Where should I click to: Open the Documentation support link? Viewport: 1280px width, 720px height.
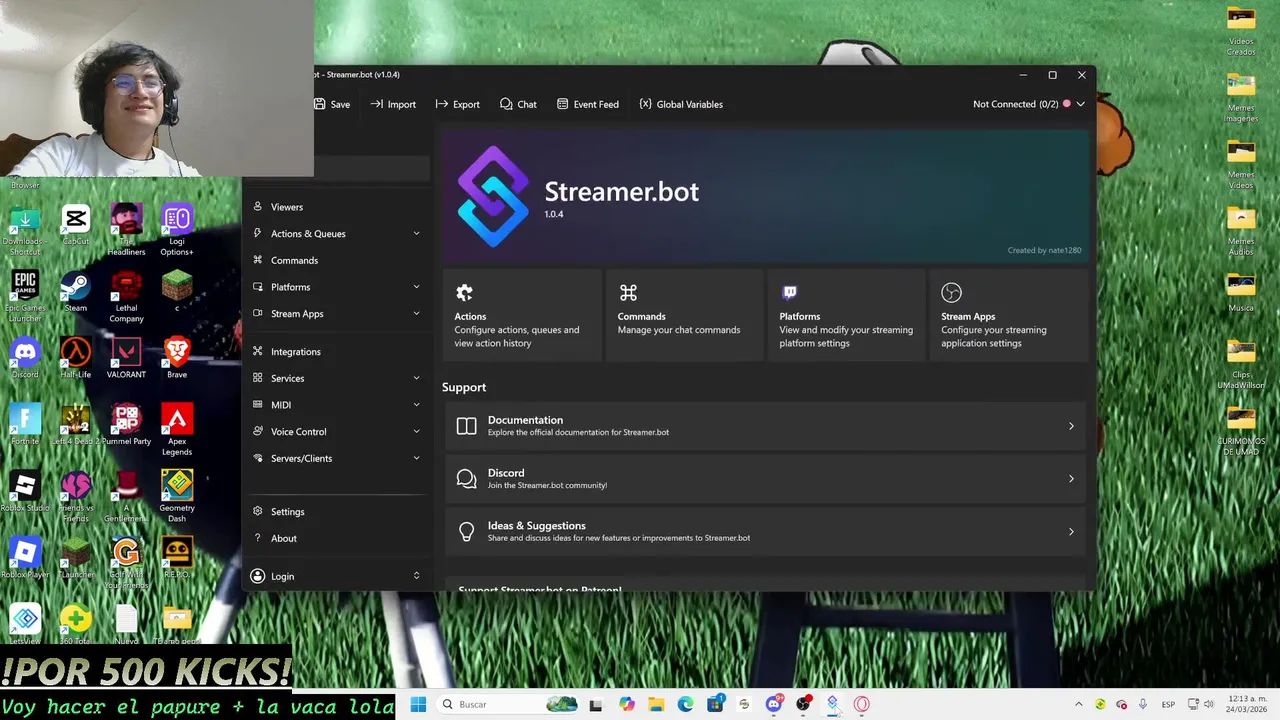765,426
